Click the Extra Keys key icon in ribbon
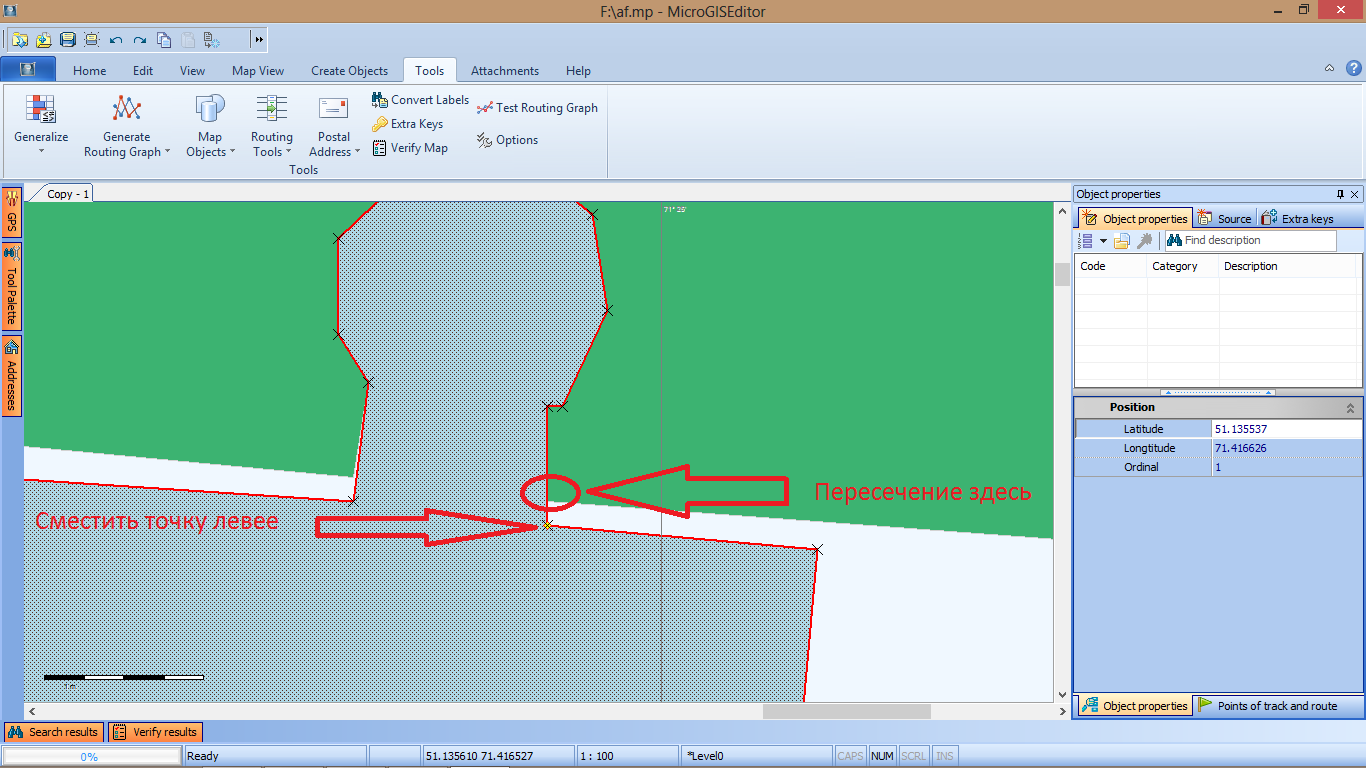 [380, 124]
